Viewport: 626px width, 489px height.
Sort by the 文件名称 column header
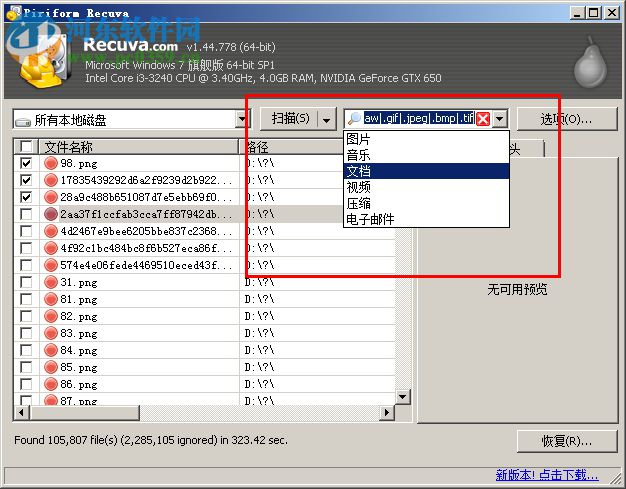(139, 147)
